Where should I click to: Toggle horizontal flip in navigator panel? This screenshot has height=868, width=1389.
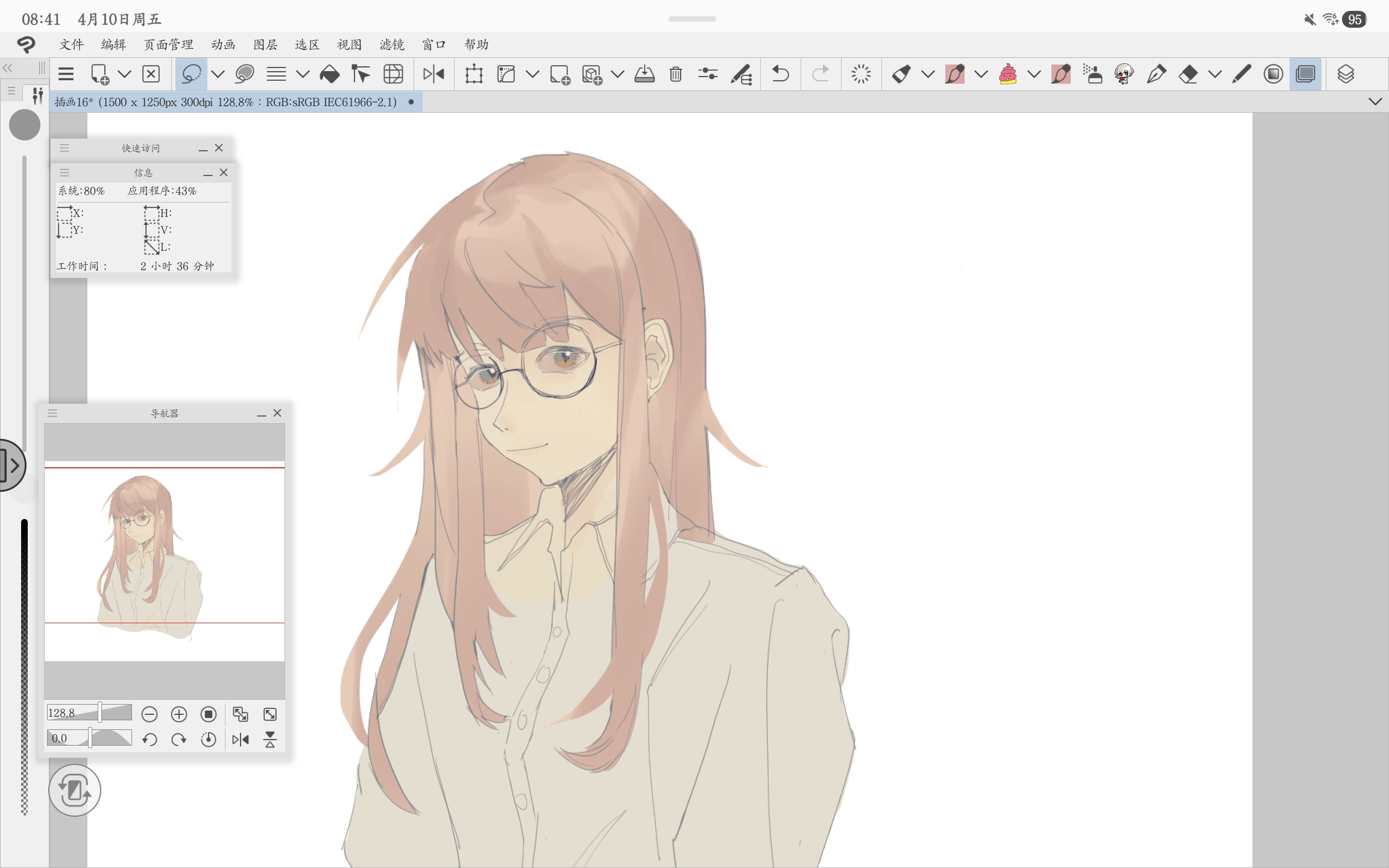pyautogui.click(x=241, y=740)
